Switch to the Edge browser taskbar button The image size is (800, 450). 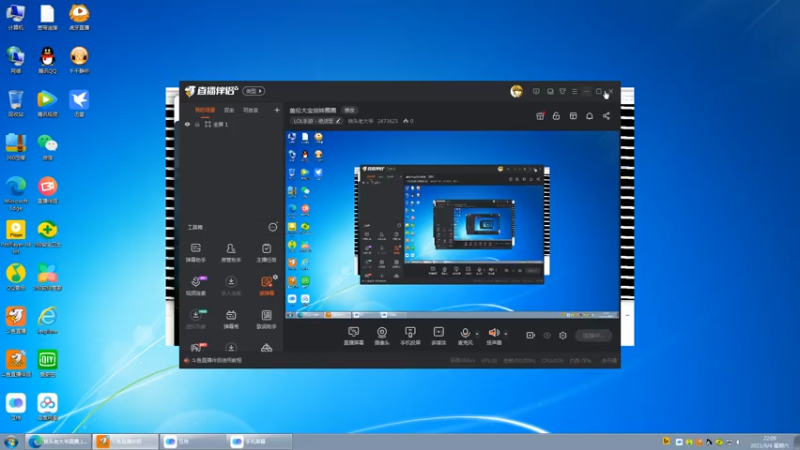pyautogui.click(x=59, y=441)
